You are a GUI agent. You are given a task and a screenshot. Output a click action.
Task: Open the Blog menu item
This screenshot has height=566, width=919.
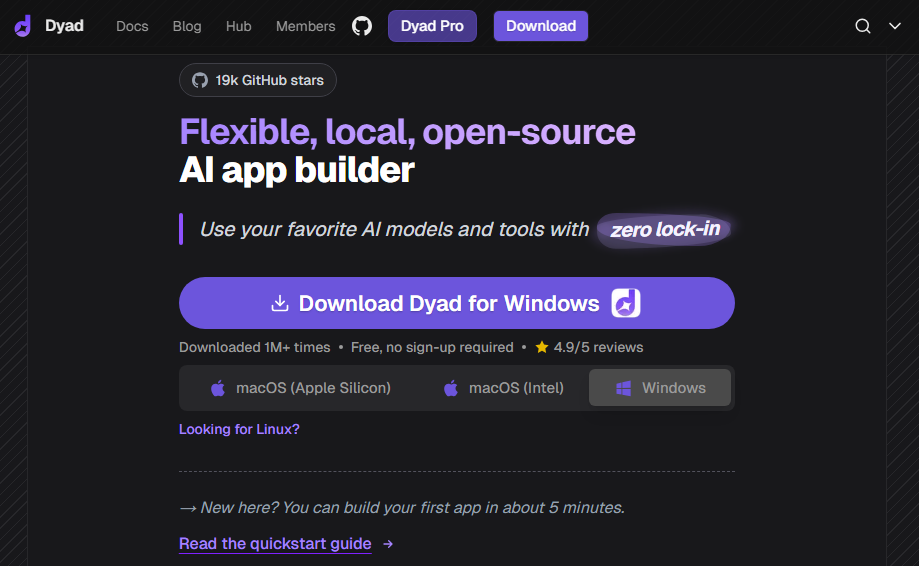(187, 26)
